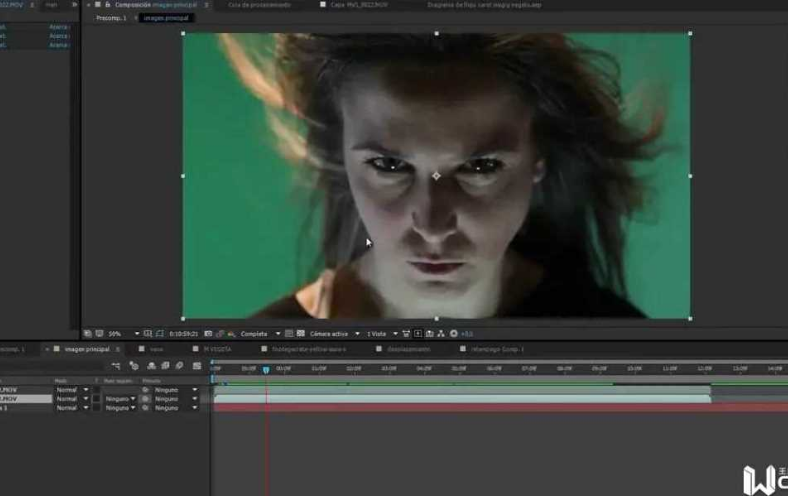Enable motion blur icon in timeline header
The width and height of the screenshot is (788, 496).
179,366
